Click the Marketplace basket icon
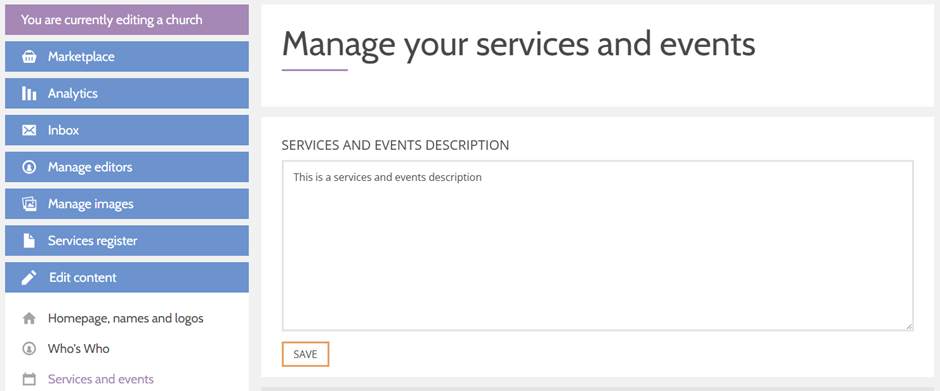Image resolution: width=940 pixels, height=391 pixels. point(29,57)
